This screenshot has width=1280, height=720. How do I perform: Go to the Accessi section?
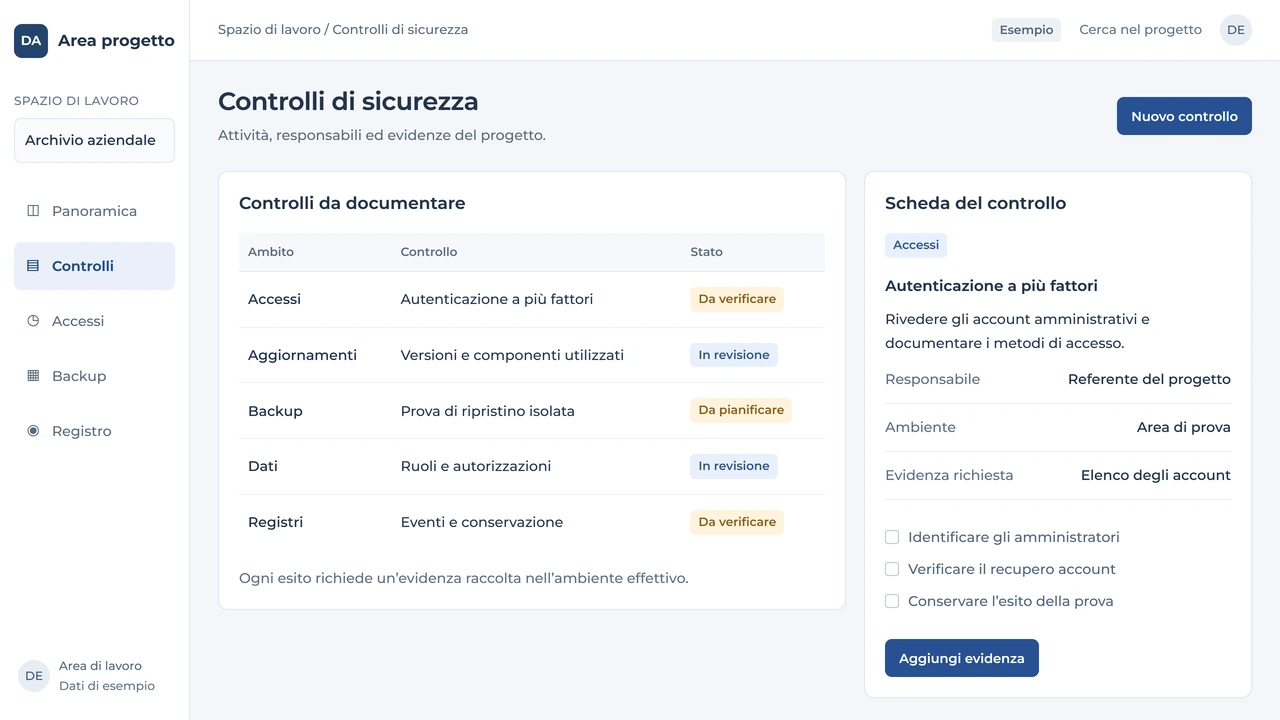94,321
